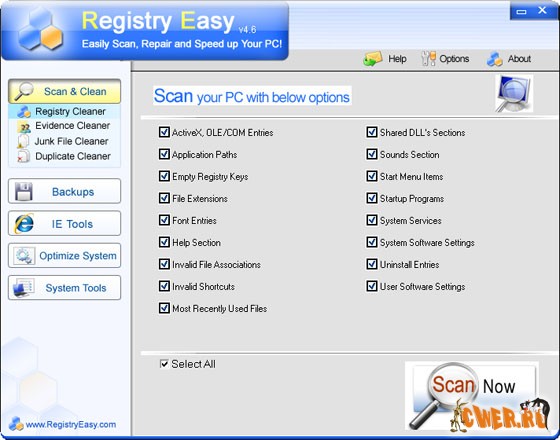The height and width of the screenshot is (440, 560).
Task: Uncheck System Software Settings
Action: coord(372,242)
